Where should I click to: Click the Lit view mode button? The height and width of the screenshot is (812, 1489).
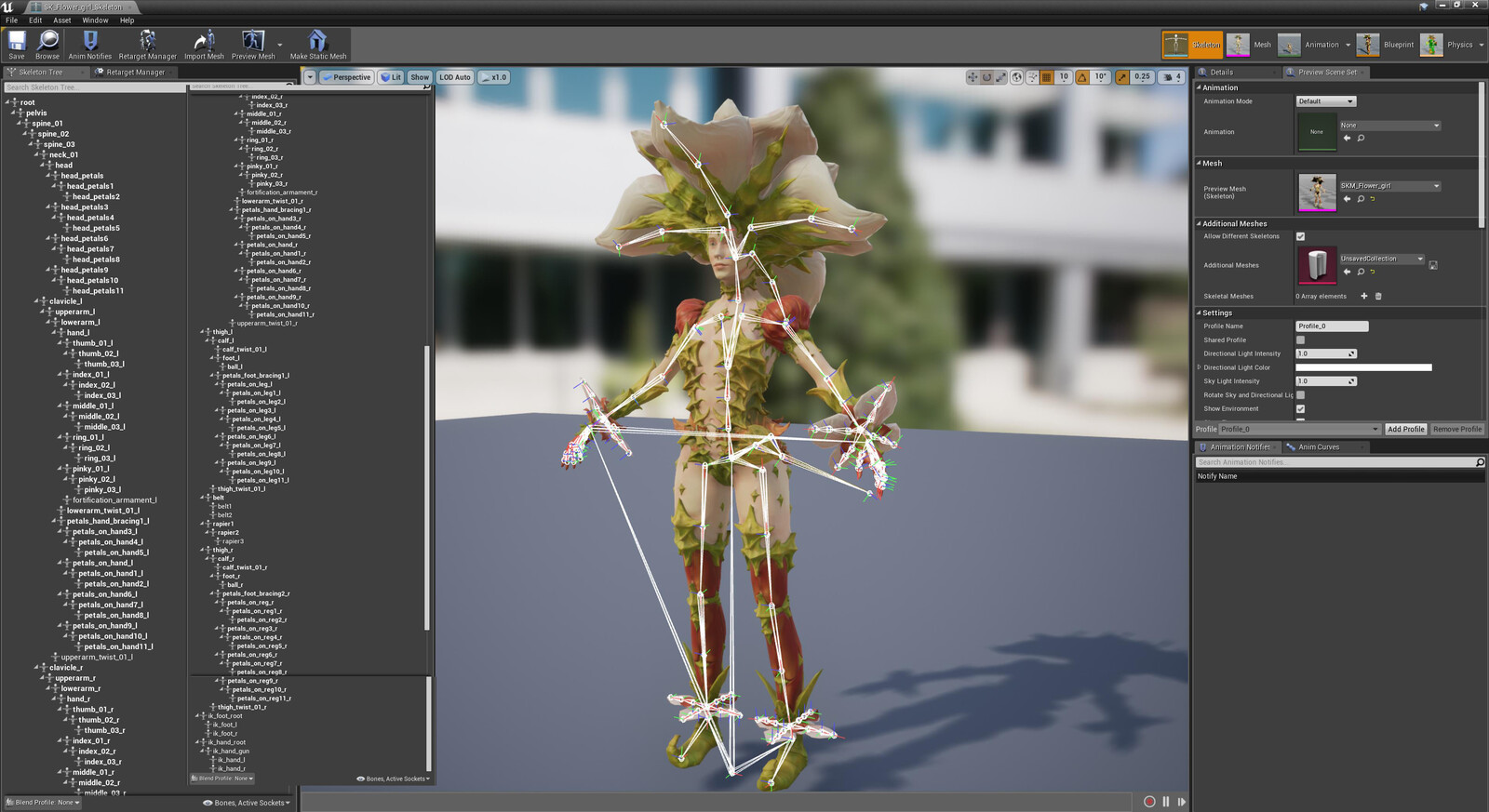391,77
